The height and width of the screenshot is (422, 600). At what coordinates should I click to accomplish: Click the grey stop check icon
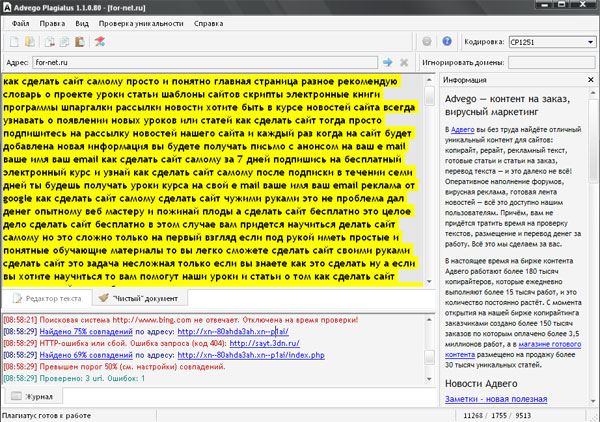[x=427, y=41]
